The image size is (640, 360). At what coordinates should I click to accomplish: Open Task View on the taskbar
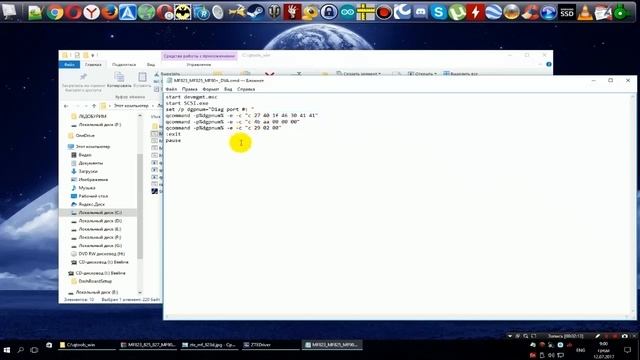click(34, 350)
